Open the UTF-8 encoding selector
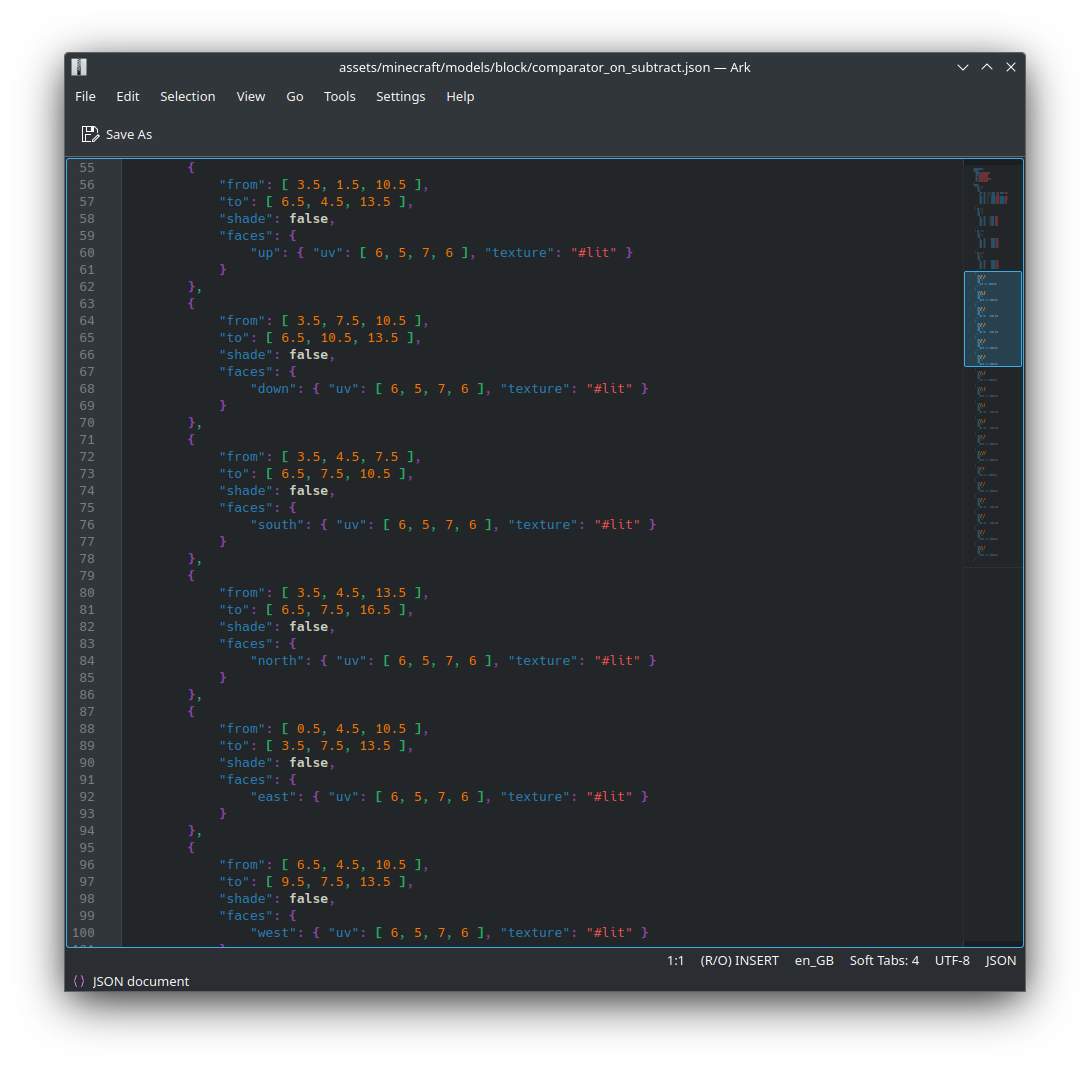 pos(952,960)
